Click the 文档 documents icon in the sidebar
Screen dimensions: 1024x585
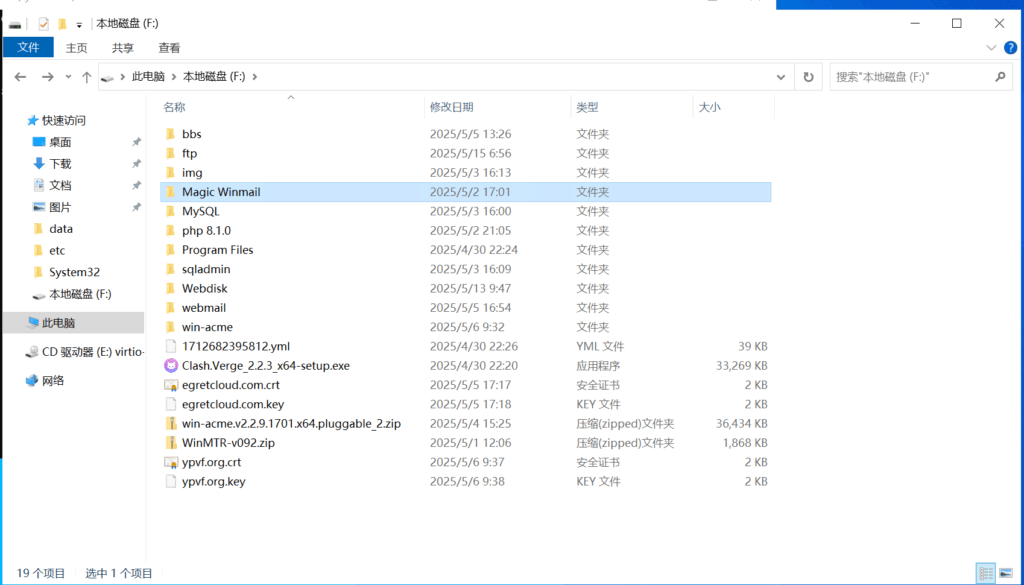coord(39,185)
